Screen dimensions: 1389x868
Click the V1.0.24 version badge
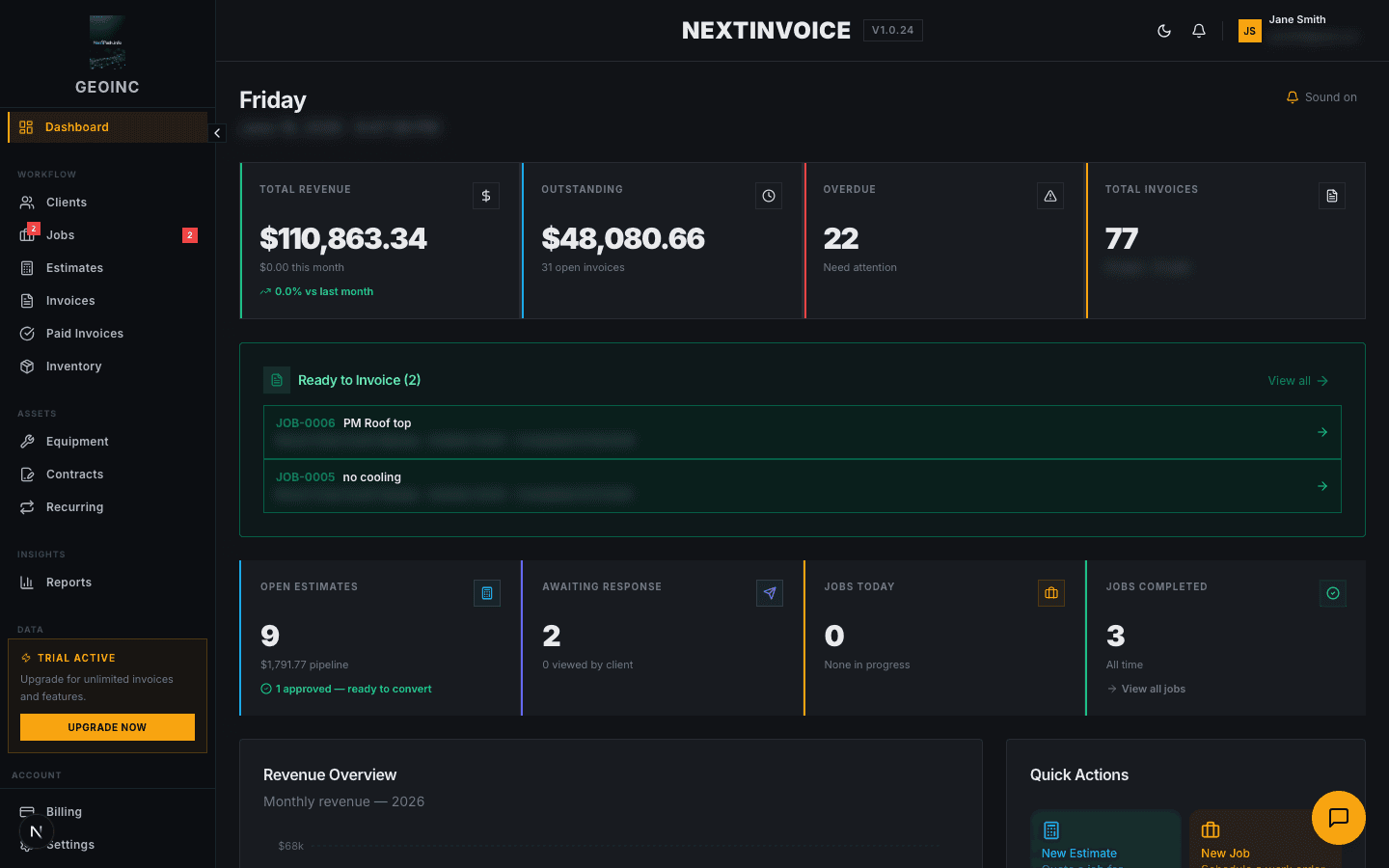tap(892, 31)
